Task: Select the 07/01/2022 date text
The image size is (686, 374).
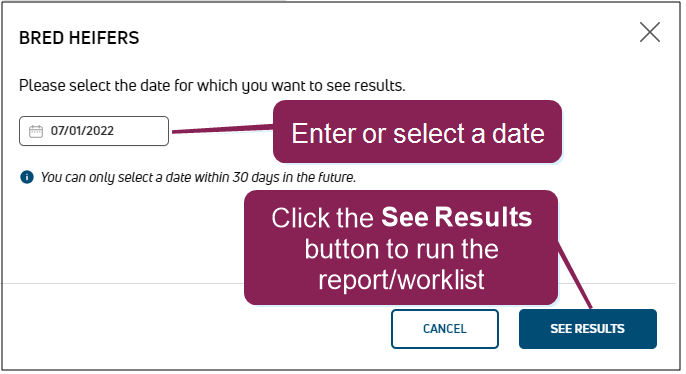Action: coord(82,131)
